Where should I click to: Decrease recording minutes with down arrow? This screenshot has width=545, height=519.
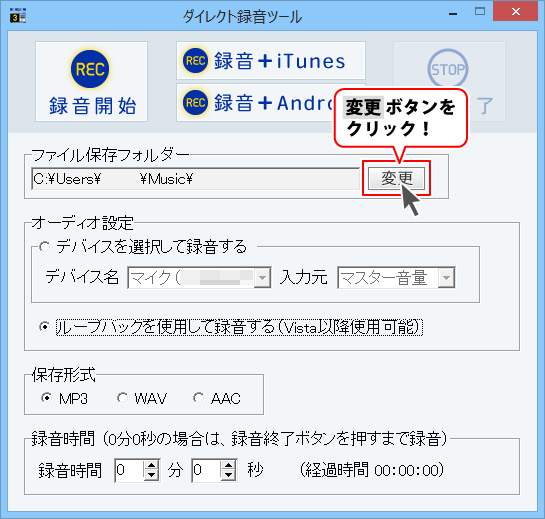tap(151, 475)
